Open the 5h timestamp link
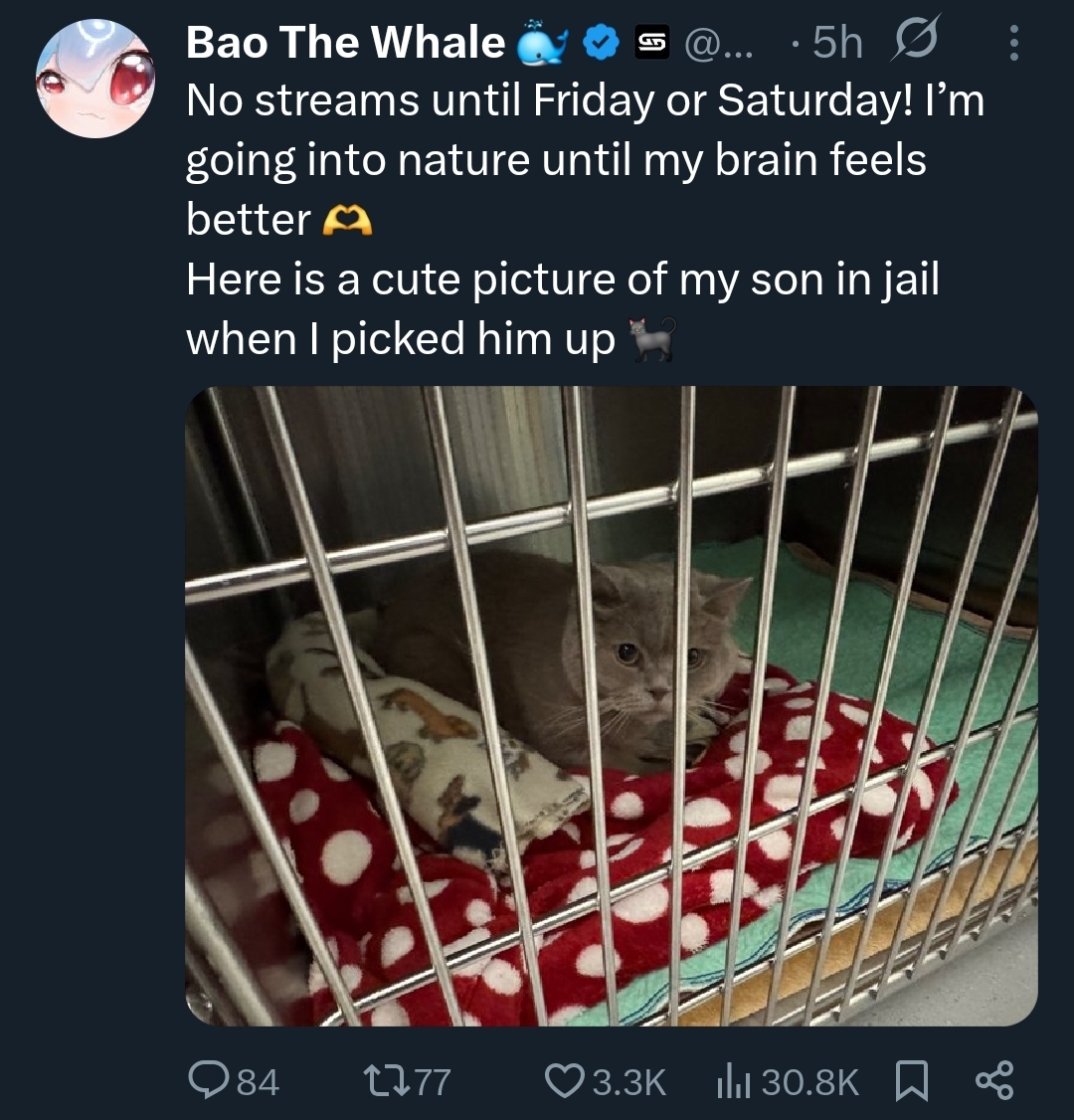Screen dimensions: 1074x1120 point(836,43)
